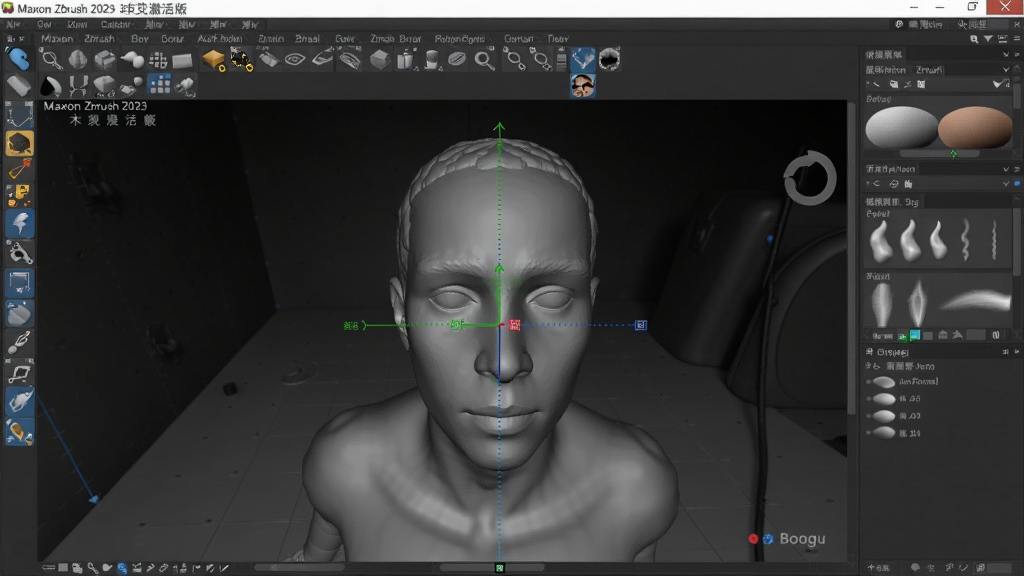Click the red center gizmo handle on face
This screenshot has width=1024, height=576.
pos(515,325)
